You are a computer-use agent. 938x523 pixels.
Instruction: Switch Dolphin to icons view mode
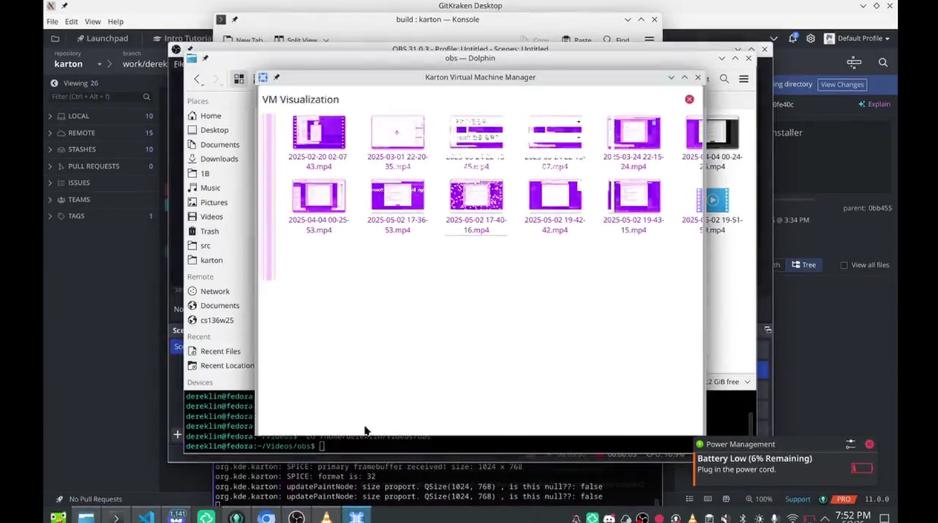239,79
